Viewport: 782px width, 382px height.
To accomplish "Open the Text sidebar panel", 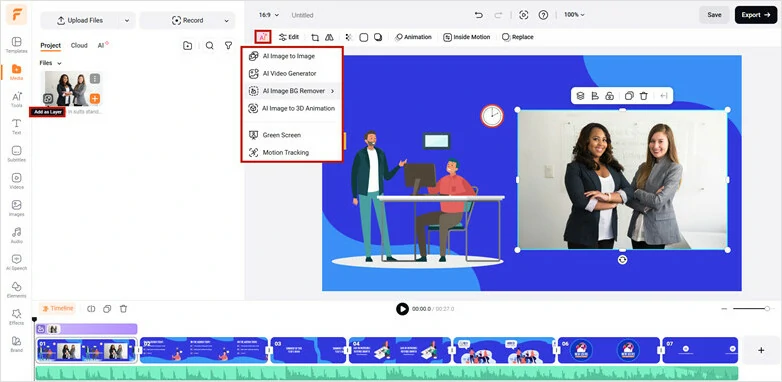I will pos(16,126).
